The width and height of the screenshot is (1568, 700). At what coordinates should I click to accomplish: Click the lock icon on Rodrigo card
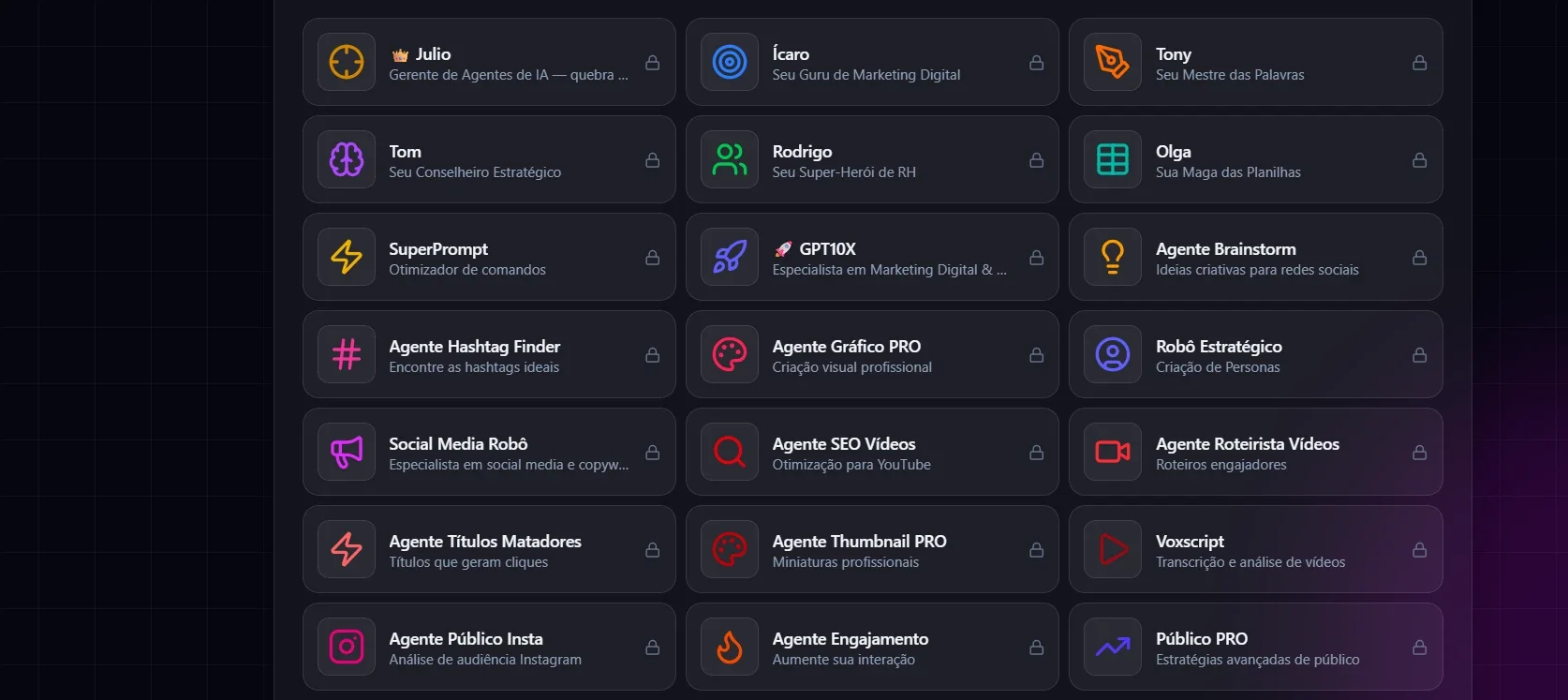coord(1036,160)
